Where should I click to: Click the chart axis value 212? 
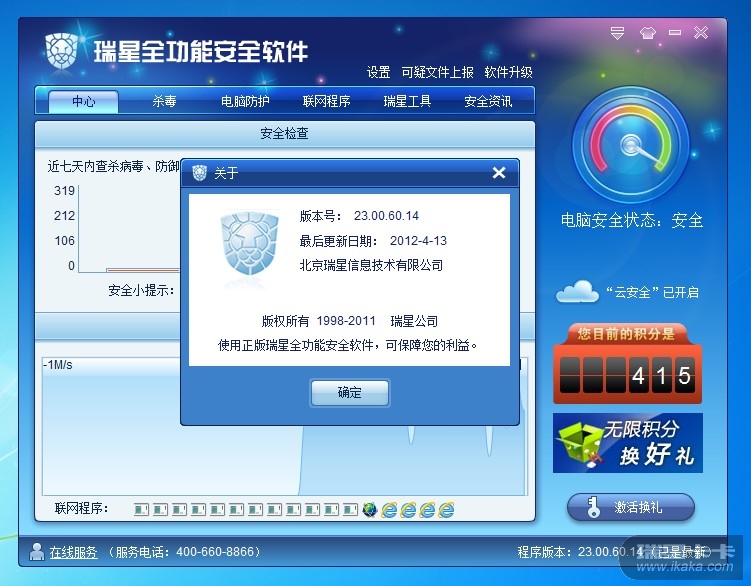[x=64, y=216]
